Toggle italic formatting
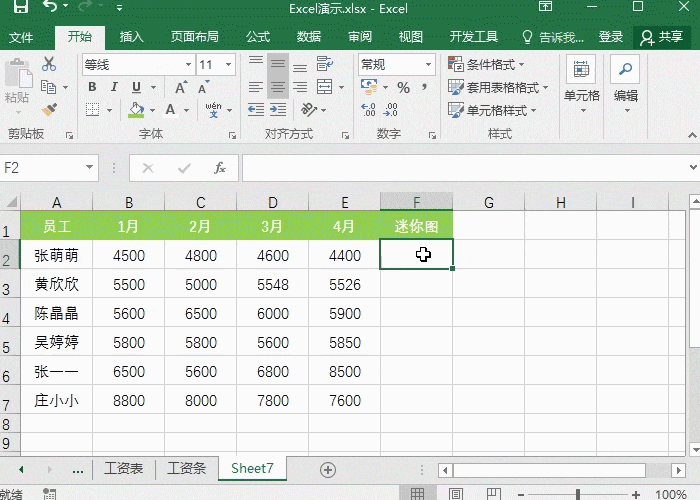The height and width of the screenshot is (500, 700). pos(112,87)
